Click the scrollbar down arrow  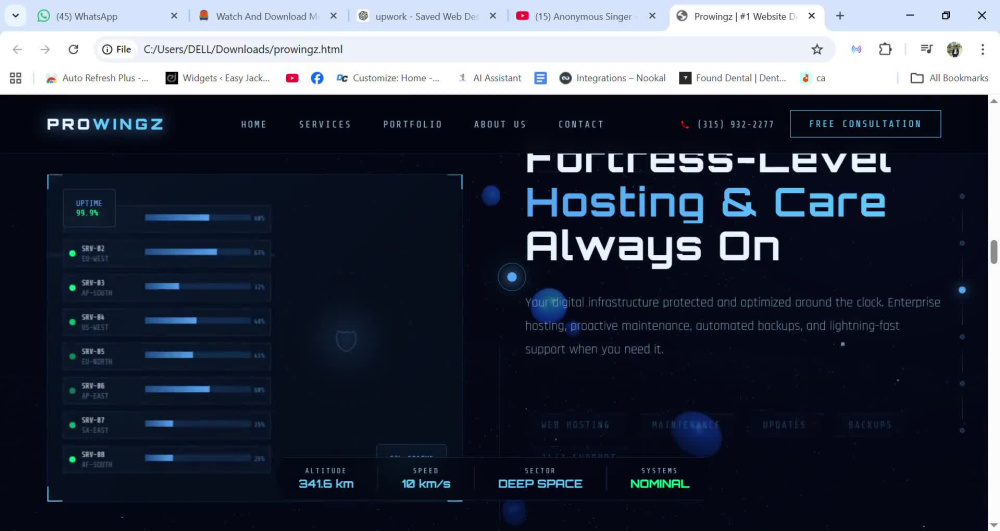pos(994,525)
